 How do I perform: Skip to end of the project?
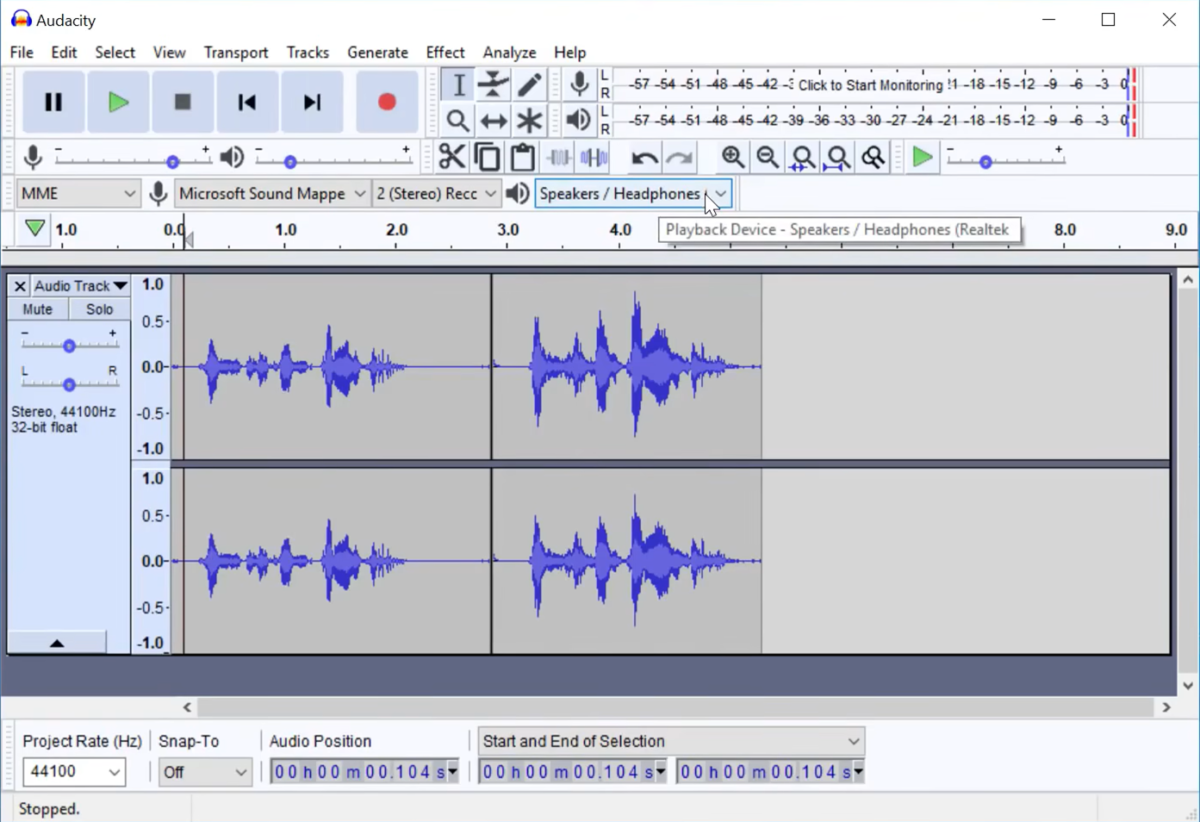312,102
